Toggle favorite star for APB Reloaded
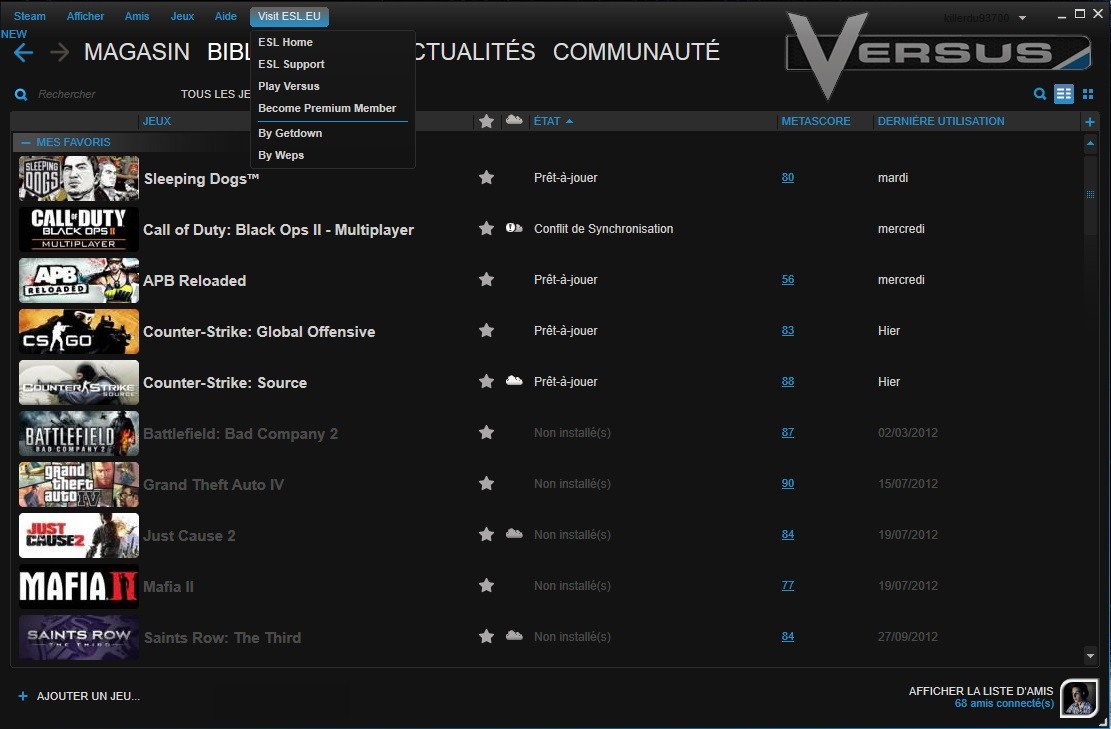 [486, 279]
